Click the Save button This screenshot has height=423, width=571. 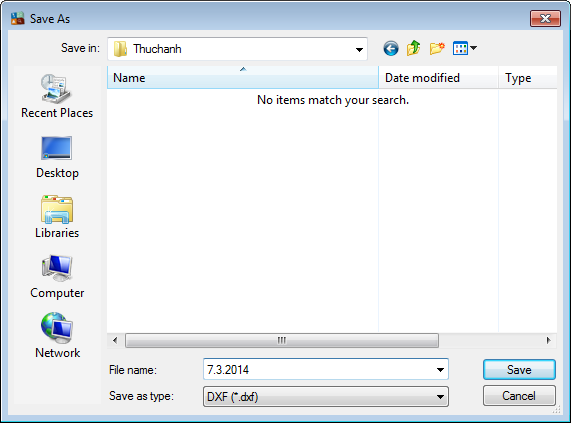click(519, 370)
